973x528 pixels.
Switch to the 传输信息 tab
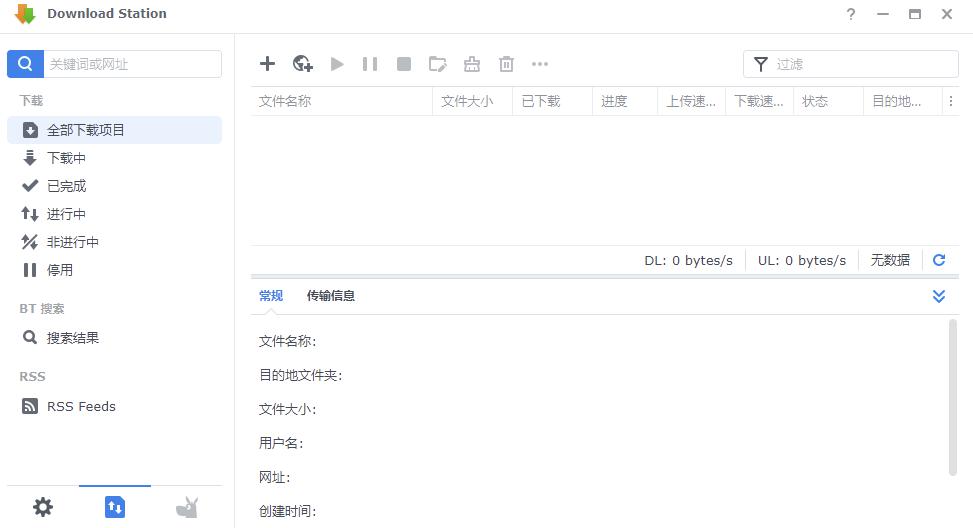point(331,296)
